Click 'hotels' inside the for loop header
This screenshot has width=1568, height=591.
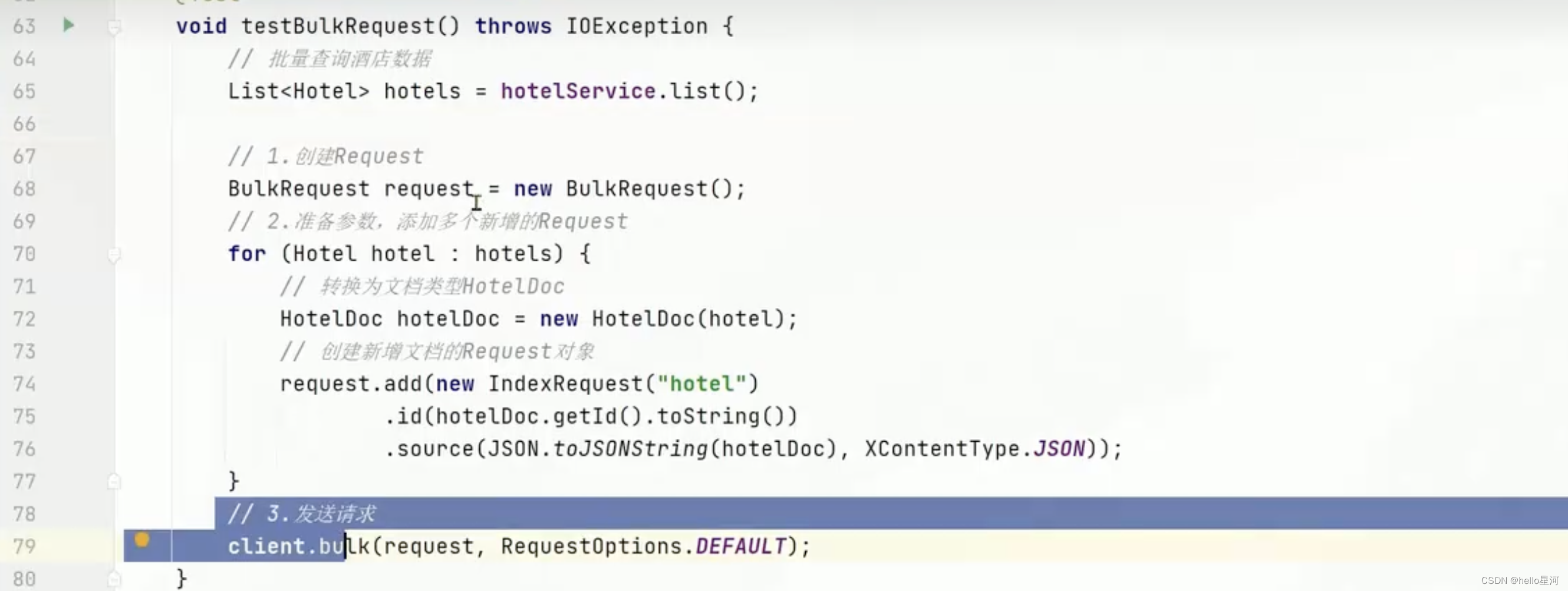[512, 254]
